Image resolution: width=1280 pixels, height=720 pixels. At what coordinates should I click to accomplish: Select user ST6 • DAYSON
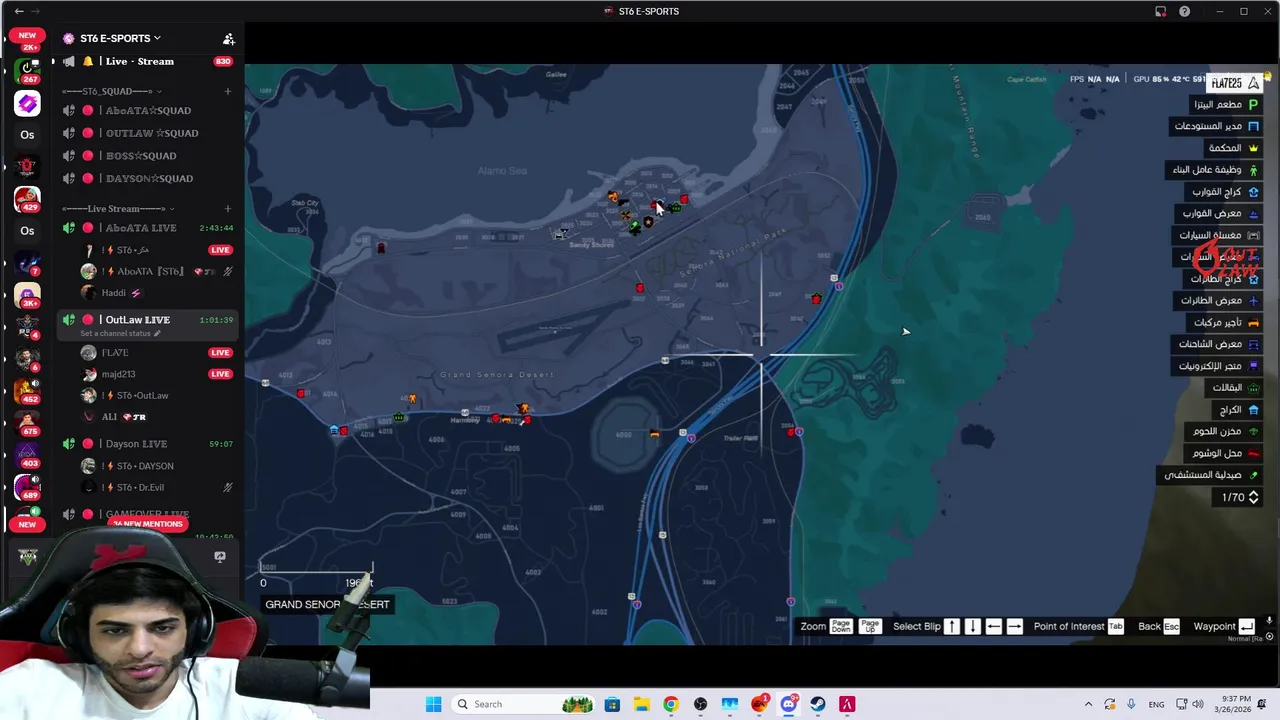click(144, 466)
